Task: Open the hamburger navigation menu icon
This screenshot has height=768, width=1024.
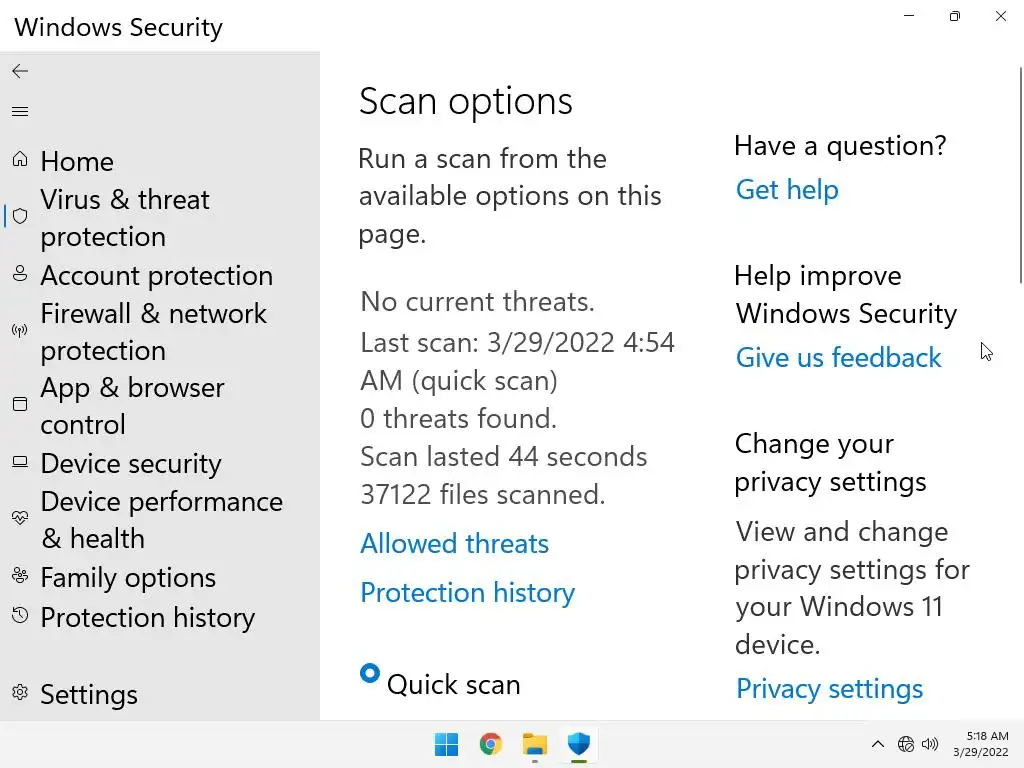Action: [20, 111]
